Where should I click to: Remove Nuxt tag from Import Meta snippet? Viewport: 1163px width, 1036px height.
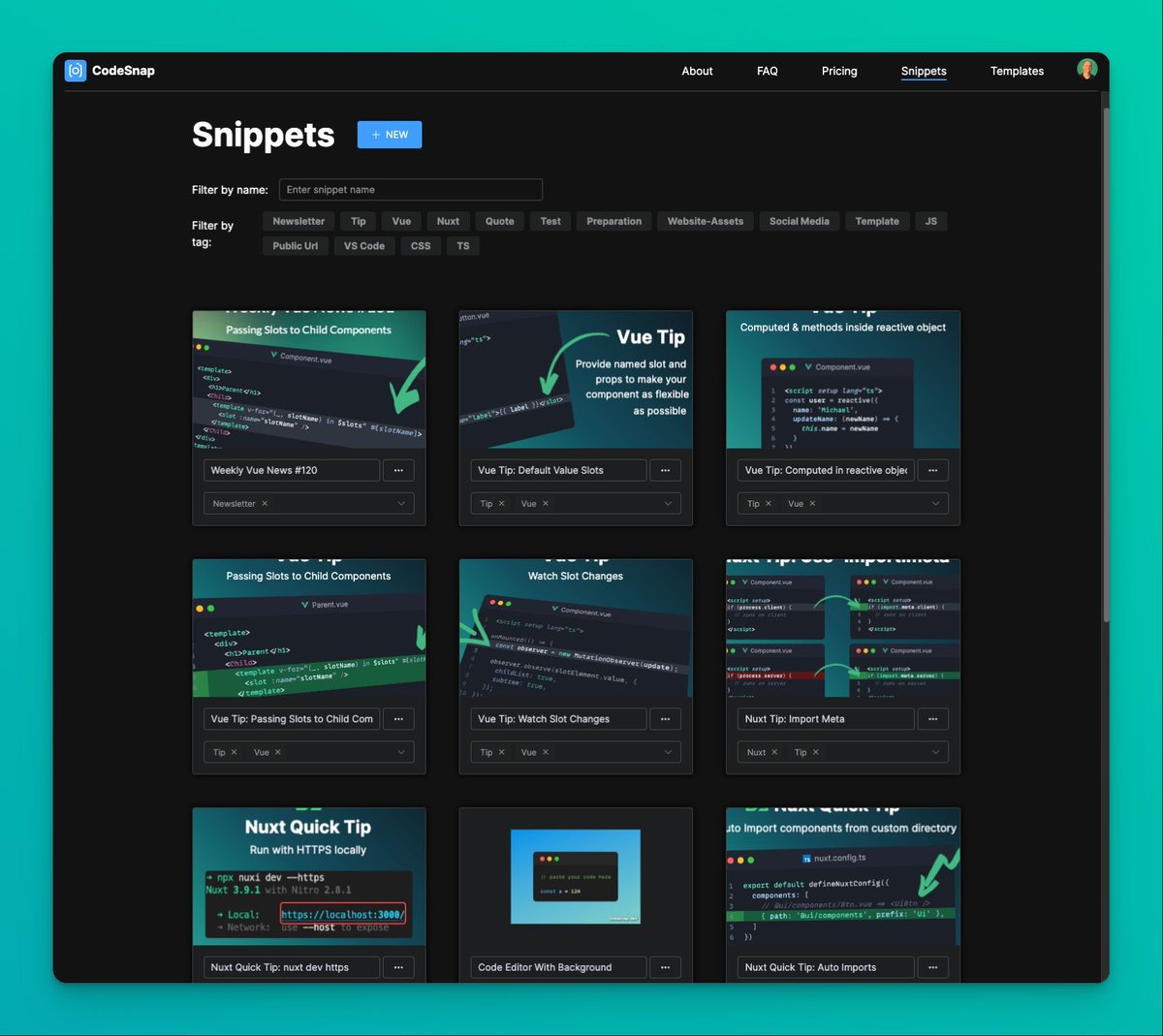point(774,752)
